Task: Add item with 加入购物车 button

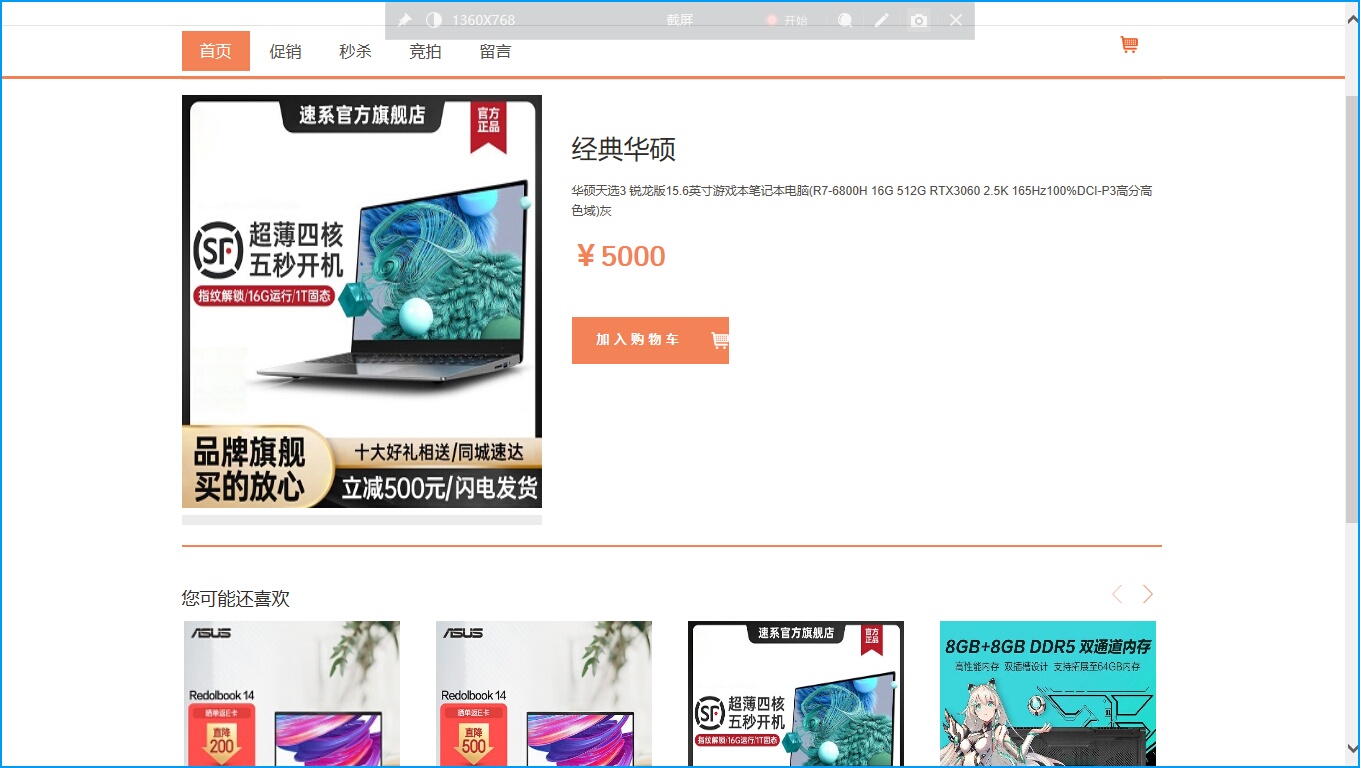Action: click(650, 340)
